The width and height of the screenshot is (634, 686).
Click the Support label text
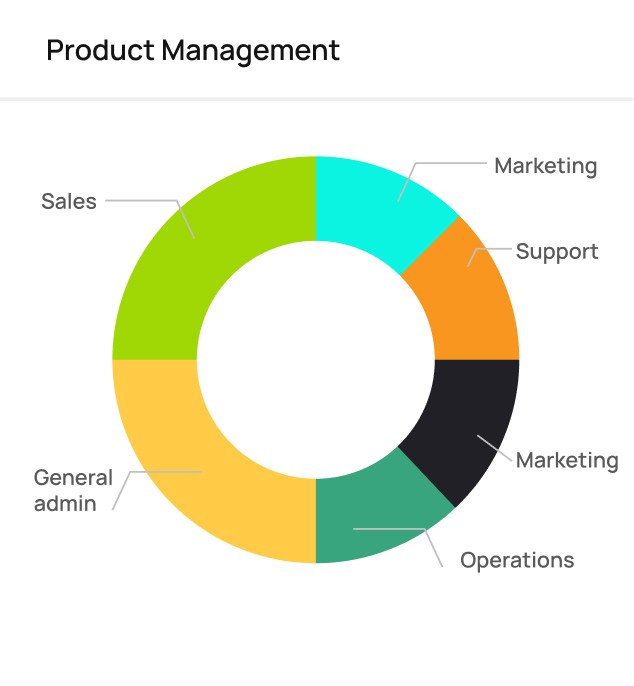pos(557,252)
